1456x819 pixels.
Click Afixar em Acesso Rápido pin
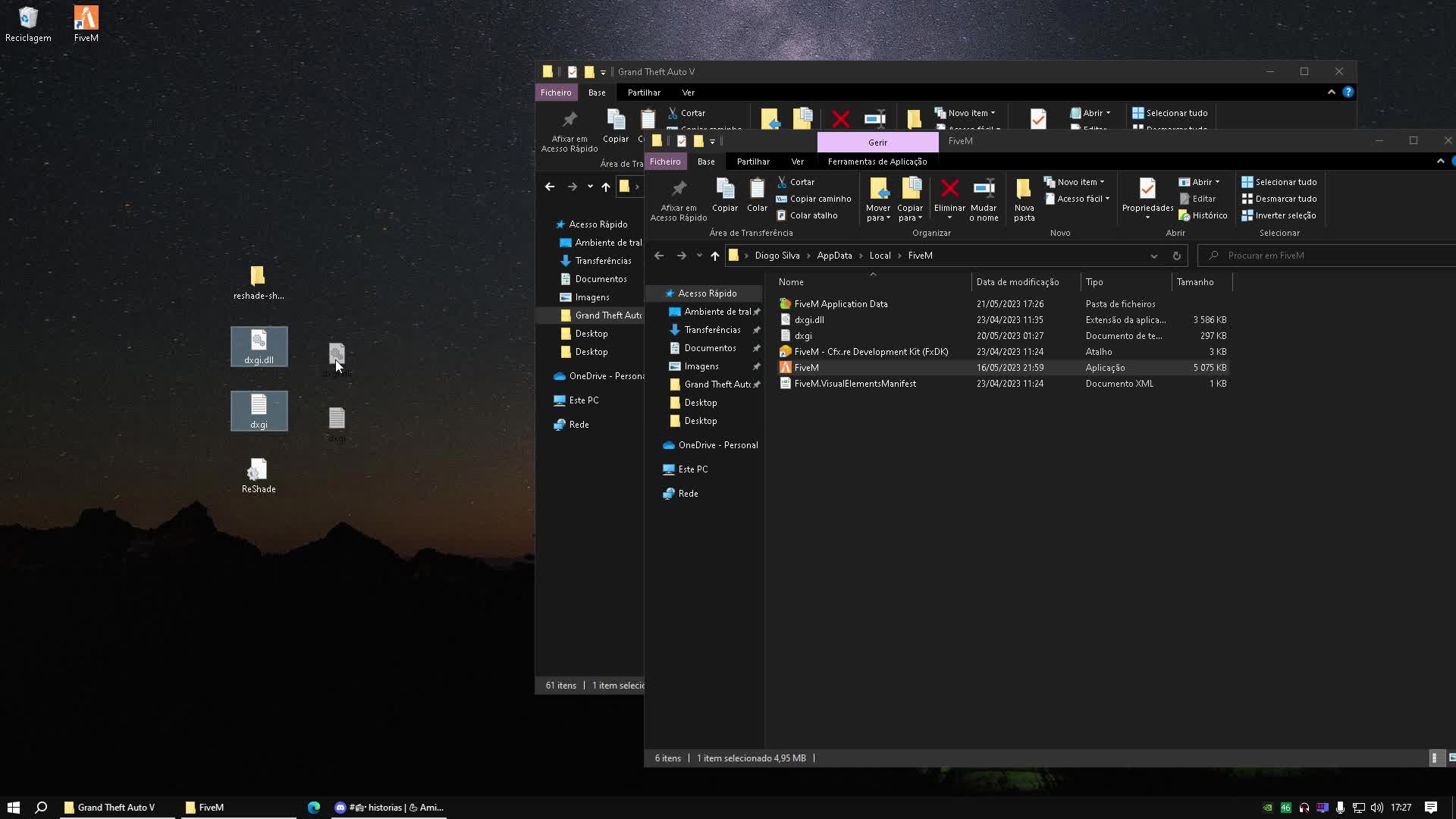pos(678,189)
